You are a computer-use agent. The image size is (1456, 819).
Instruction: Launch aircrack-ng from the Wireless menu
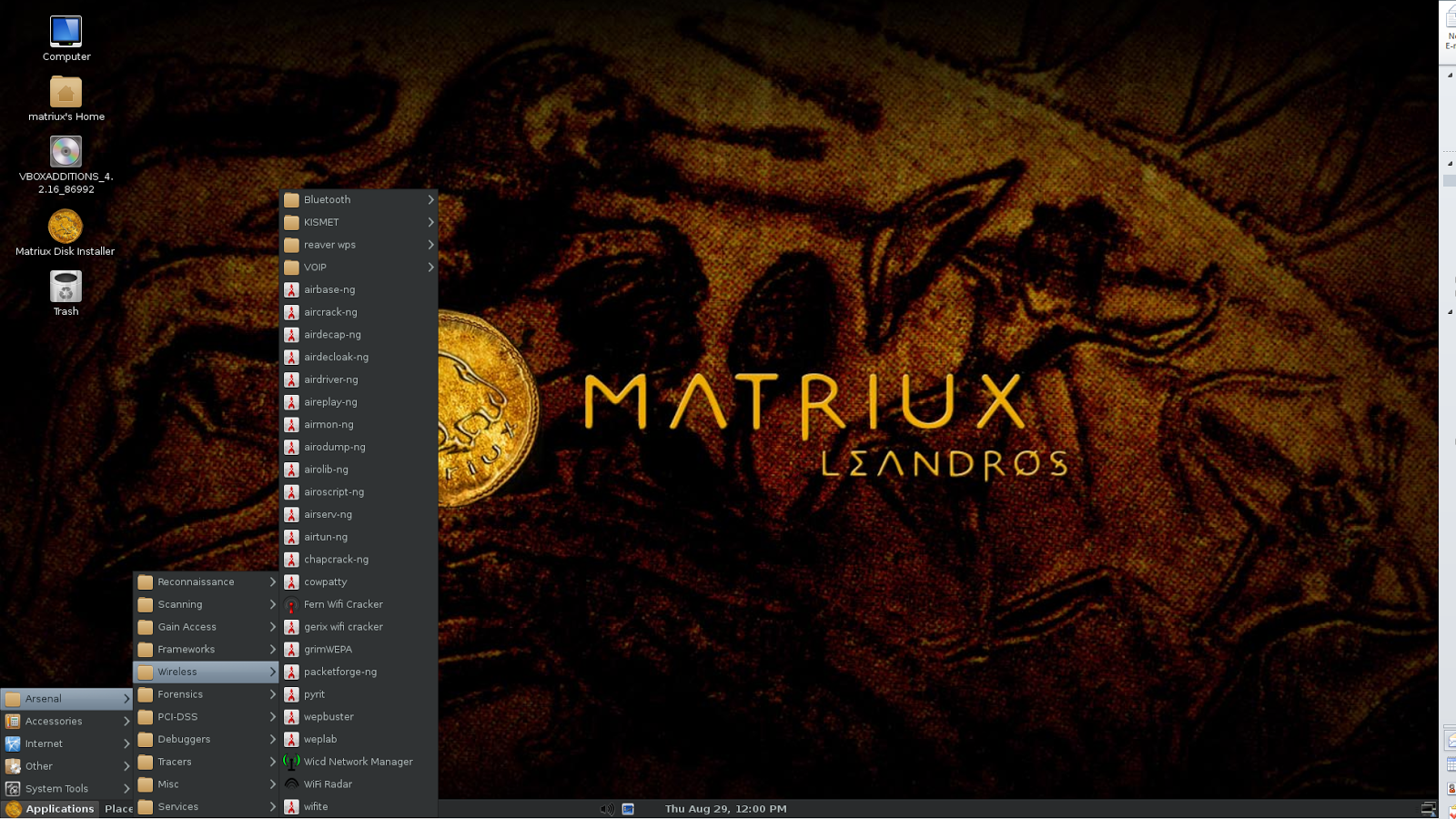tap(331, 311)
